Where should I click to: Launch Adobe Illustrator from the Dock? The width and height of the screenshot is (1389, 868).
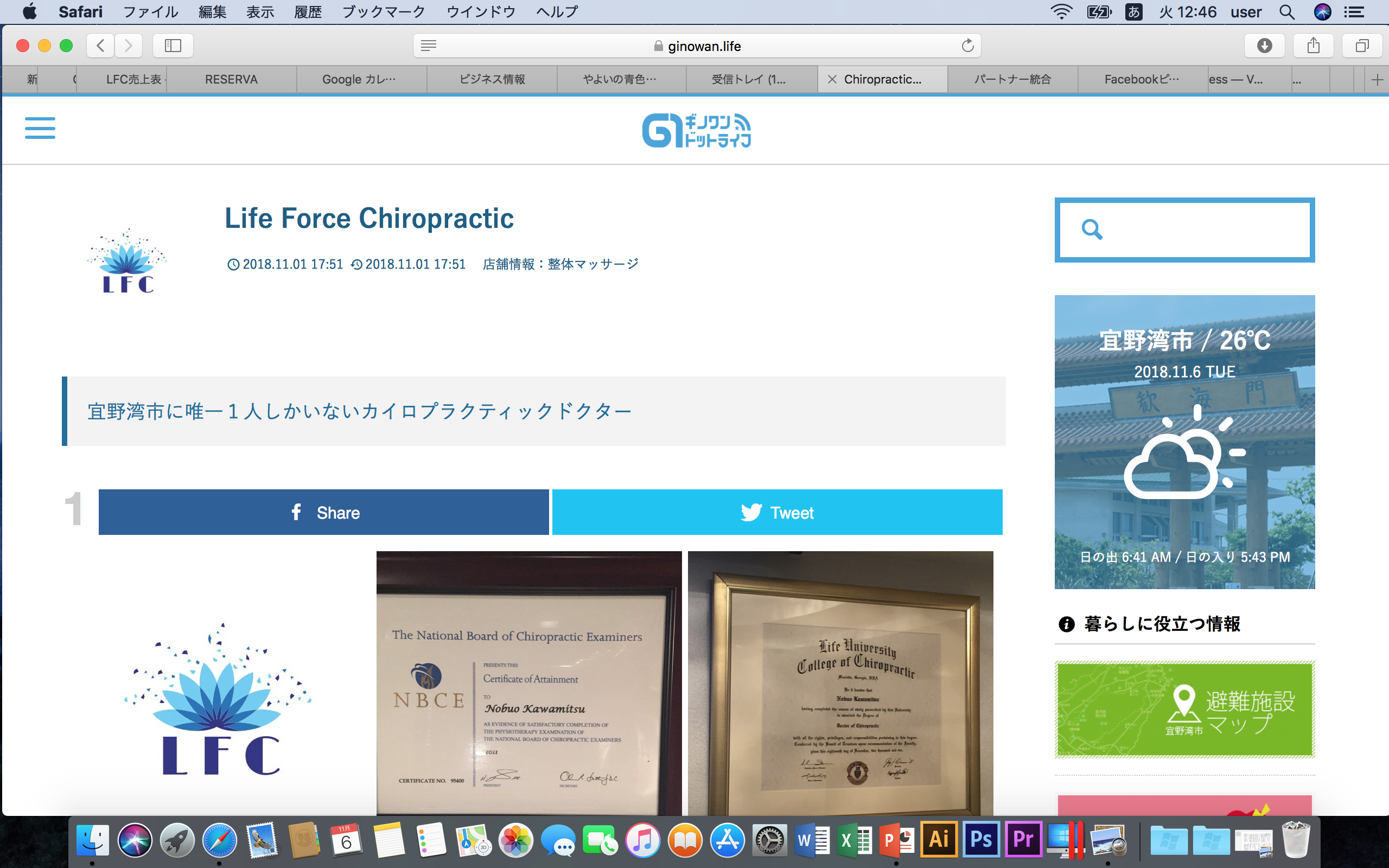click(939, 839)
